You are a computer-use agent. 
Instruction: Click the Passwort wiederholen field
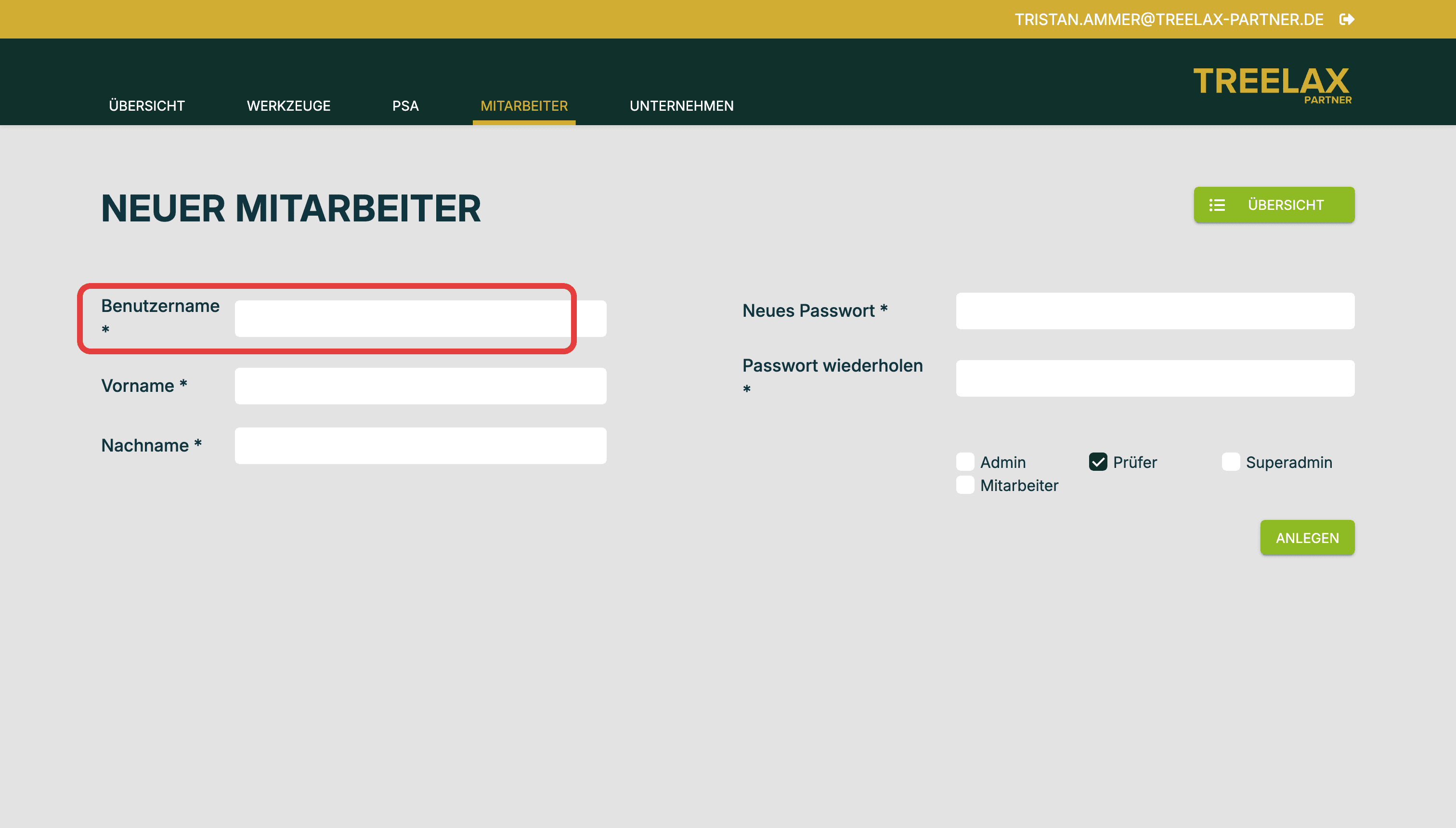(1155, 378)
